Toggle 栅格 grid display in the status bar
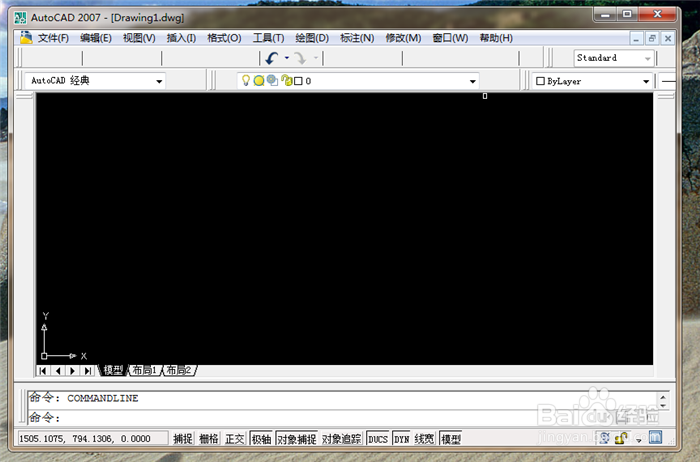This screenshot has height=462, width=700. (208, 439)
